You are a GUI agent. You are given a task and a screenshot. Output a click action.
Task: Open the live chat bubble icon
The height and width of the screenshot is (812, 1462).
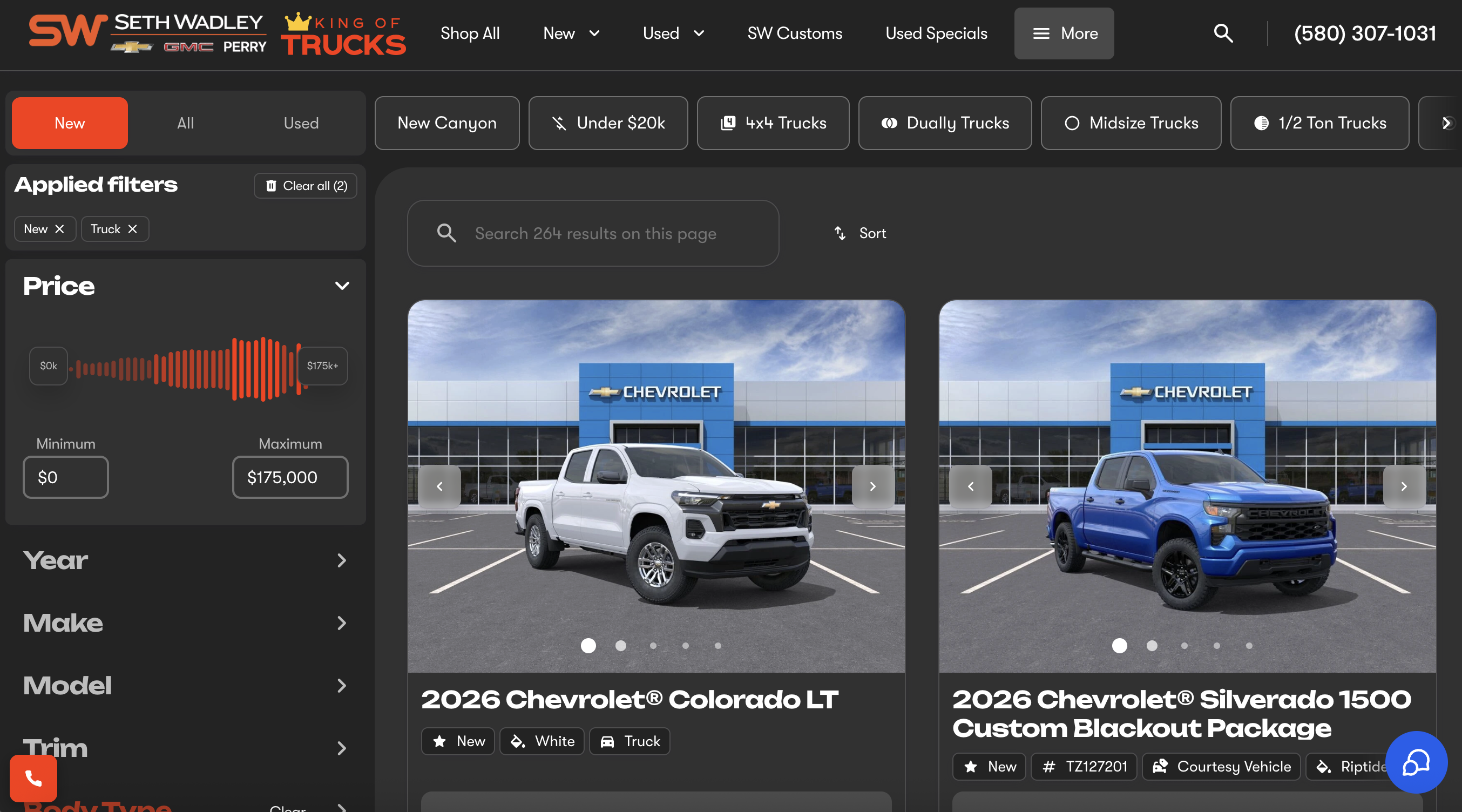(x=1416, y=762)
